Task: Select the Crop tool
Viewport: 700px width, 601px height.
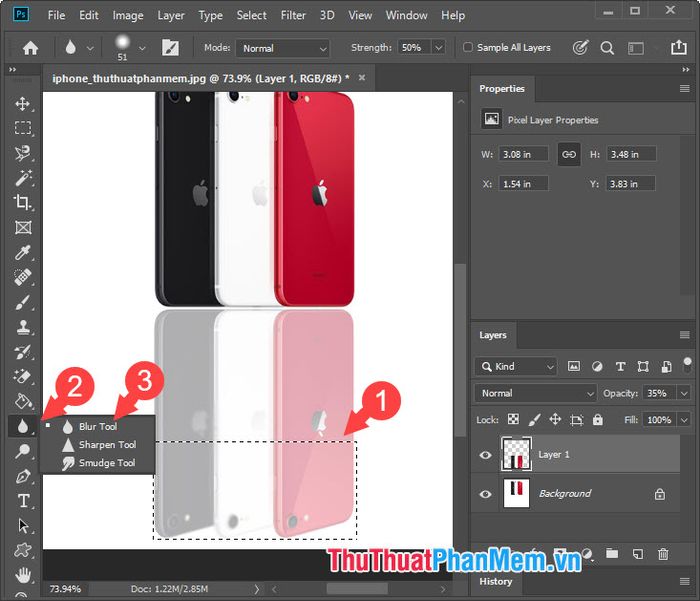Action: pos(23,202)
